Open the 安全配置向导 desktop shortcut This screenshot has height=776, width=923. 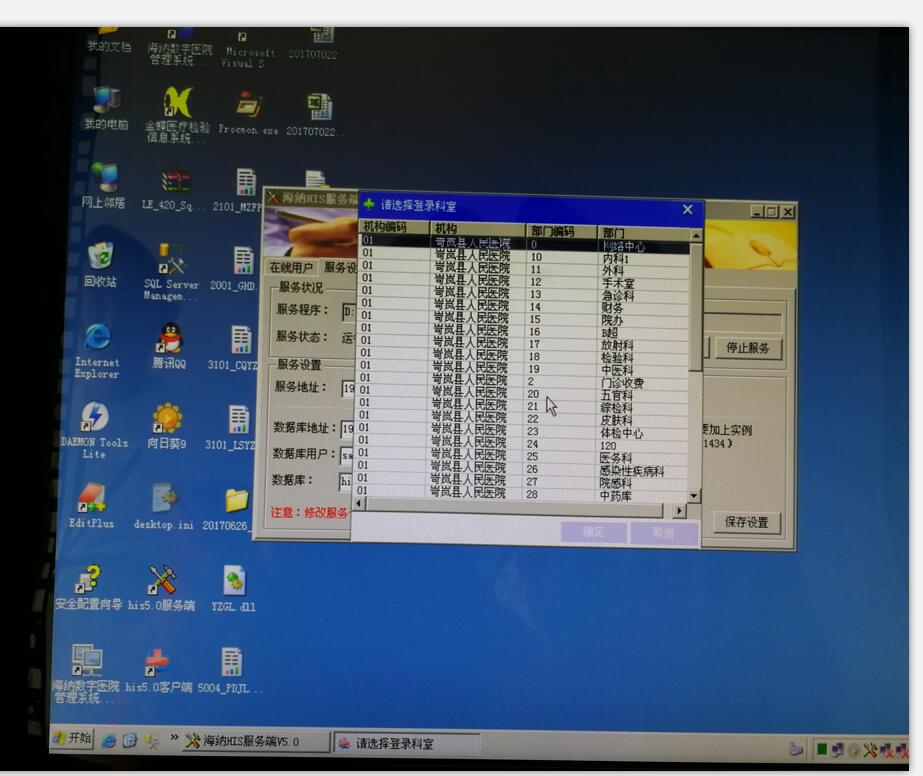pyautogui.click(x=88, y=580)
